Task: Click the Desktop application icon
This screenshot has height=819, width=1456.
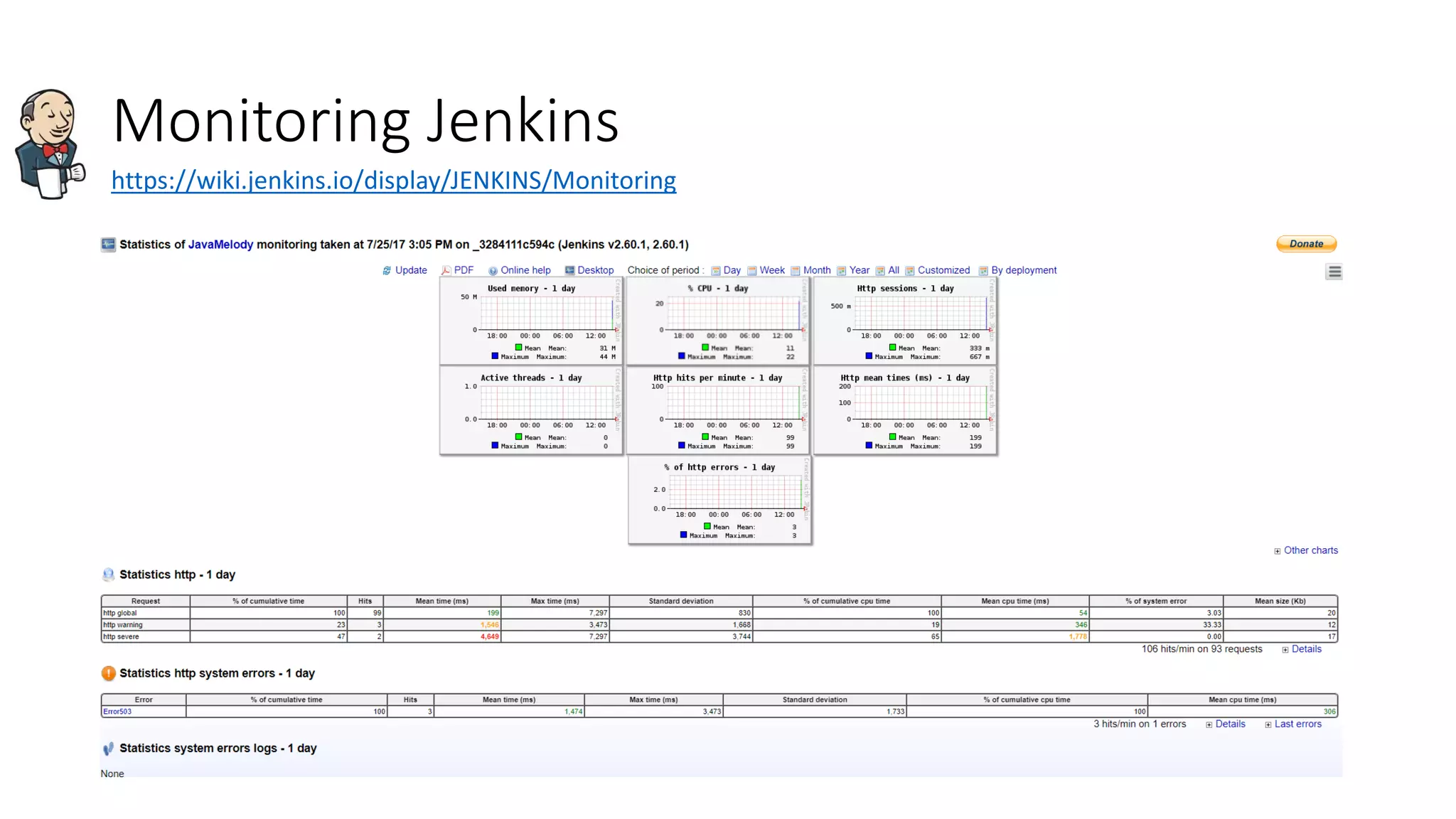Action: click(x=569, y=271)
